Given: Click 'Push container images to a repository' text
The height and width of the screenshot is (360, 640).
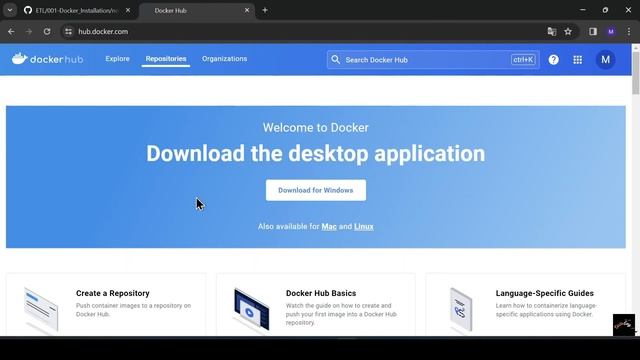Looking at the screenshot, I should point(133,310).
